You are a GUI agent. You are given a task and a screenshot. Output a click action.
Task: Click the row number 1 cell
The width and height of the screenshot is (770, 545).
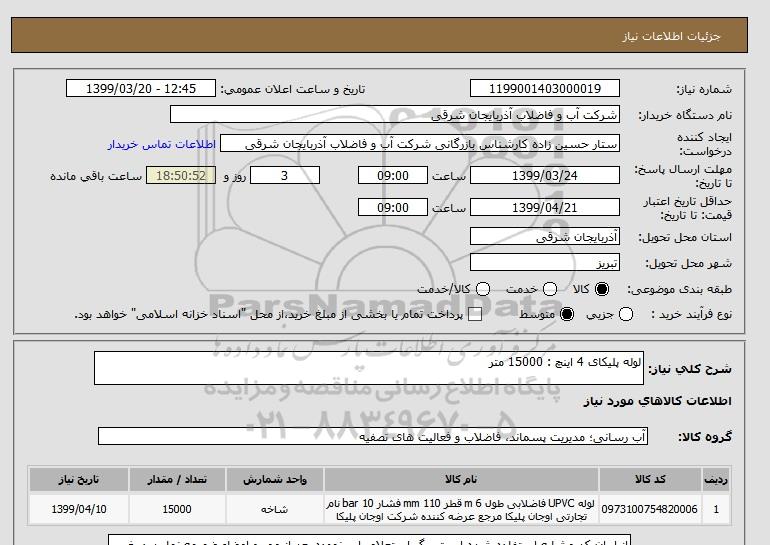coord(716,509)
